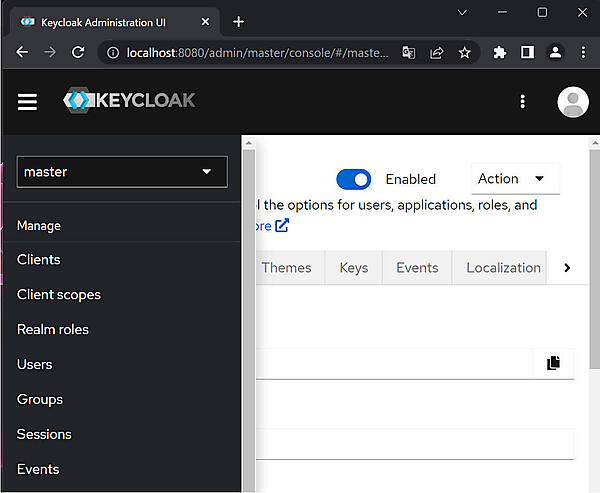
Task: Open the Action dropdown
Action: click(x=515, y=179)
